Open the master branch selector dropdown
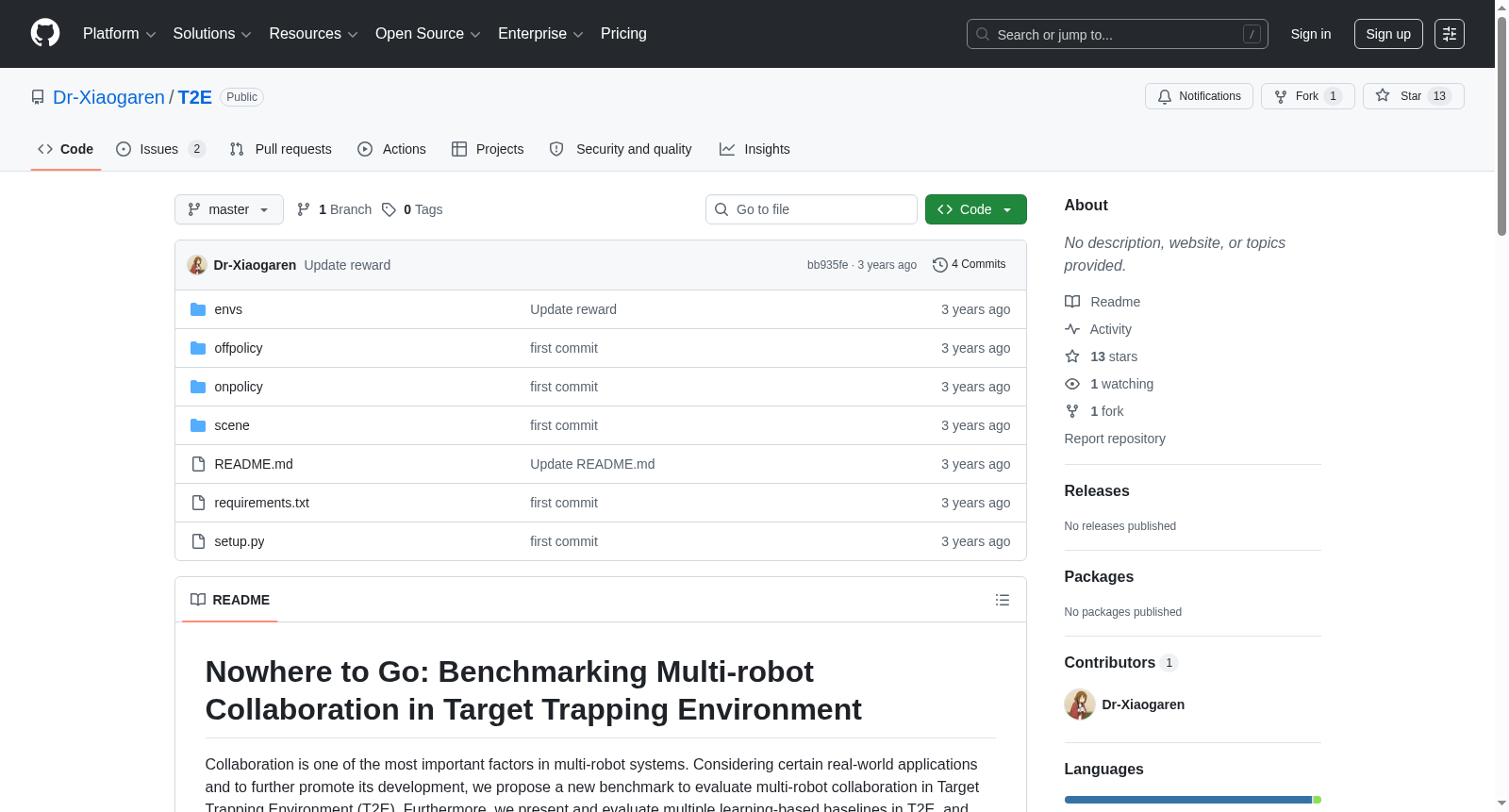 coord(229,209)
